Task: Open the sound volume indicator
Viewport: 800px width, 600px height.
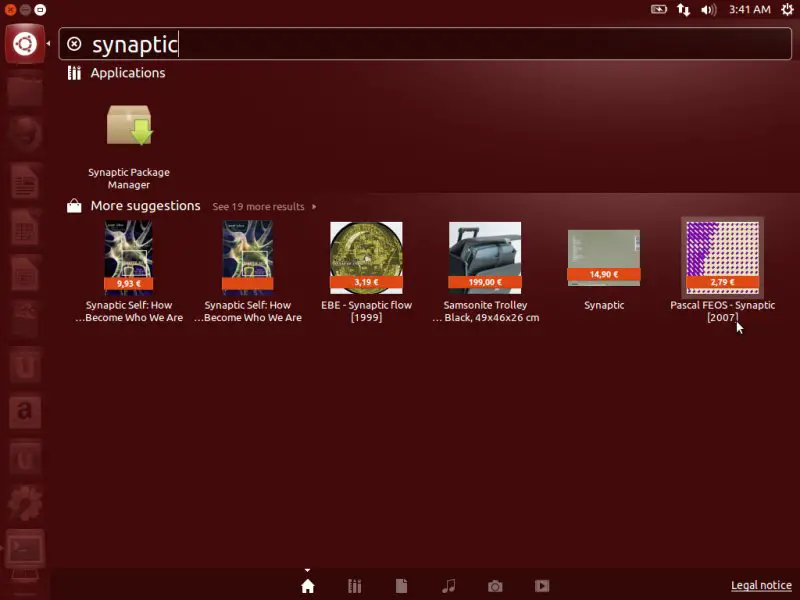Action: [x=709, y=9]
